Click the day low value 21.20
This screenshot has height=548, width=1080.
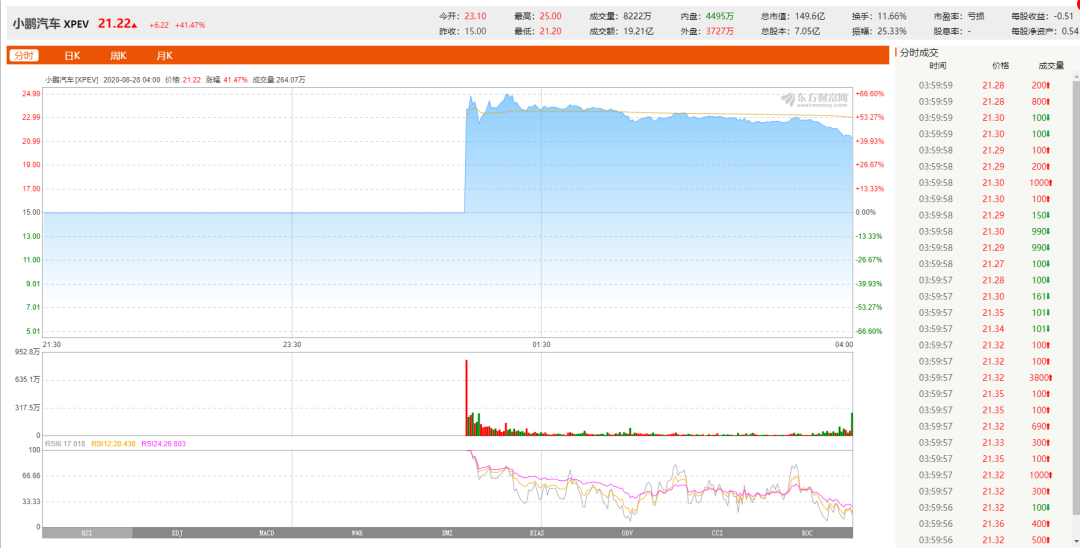tap(550, 31)
